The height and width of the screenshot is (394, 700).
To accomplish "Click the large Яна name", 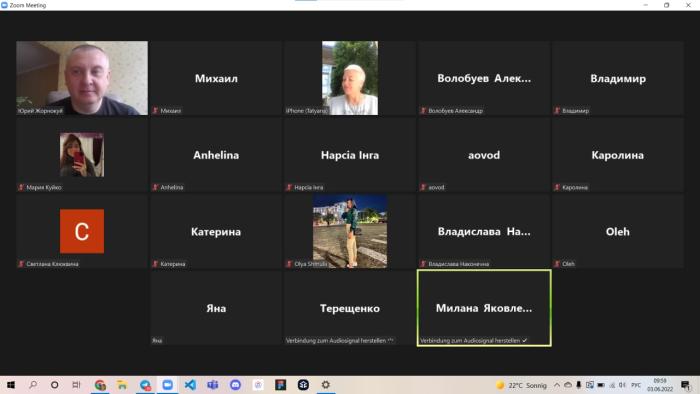I will tap(216, 308).
